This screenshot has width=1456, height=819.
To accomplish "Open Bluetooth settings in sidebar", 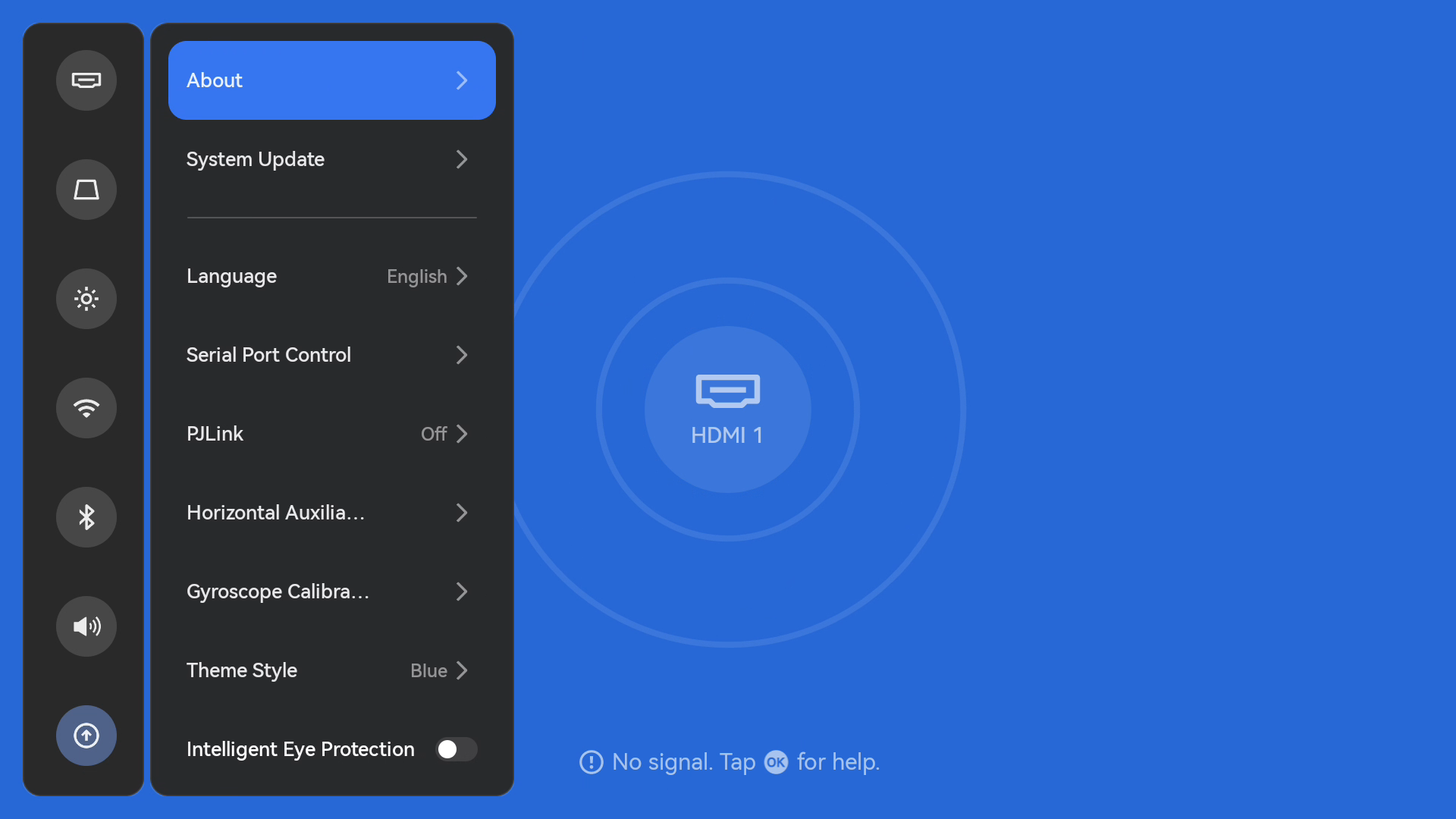I will (86, 517).
